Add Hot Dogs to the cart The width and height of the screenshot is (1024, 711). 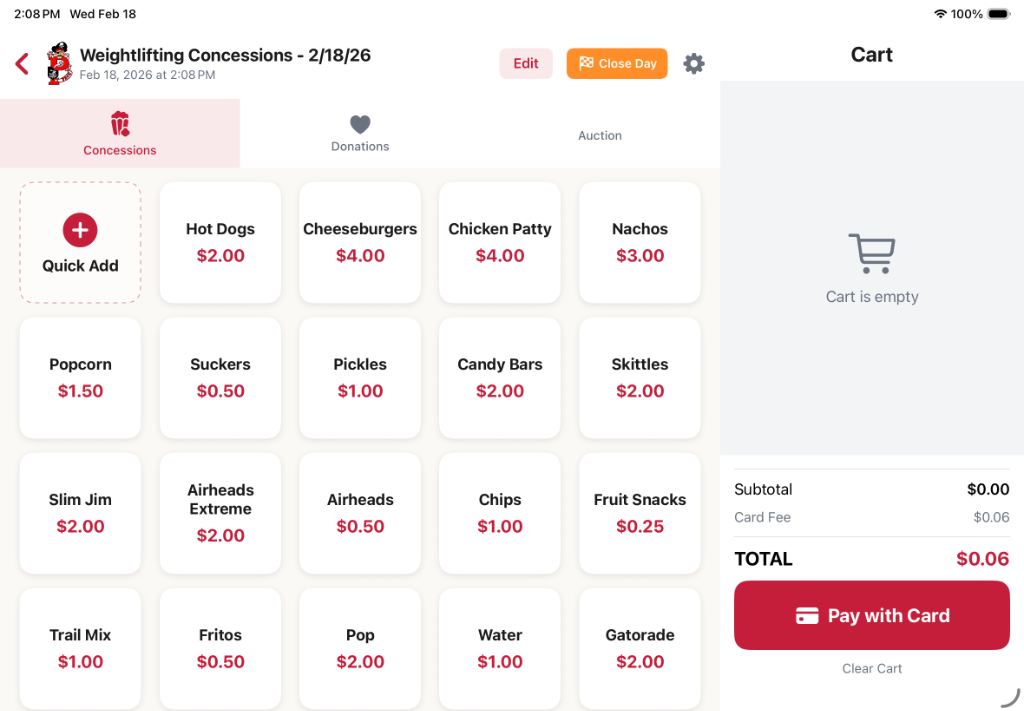(x=220, y=242)
